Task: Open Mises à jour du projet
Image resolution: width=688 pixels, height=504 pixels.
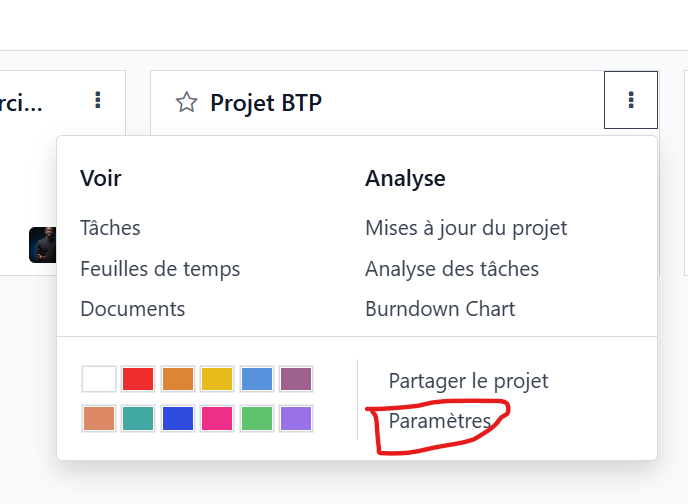Action: click(466, 228)
